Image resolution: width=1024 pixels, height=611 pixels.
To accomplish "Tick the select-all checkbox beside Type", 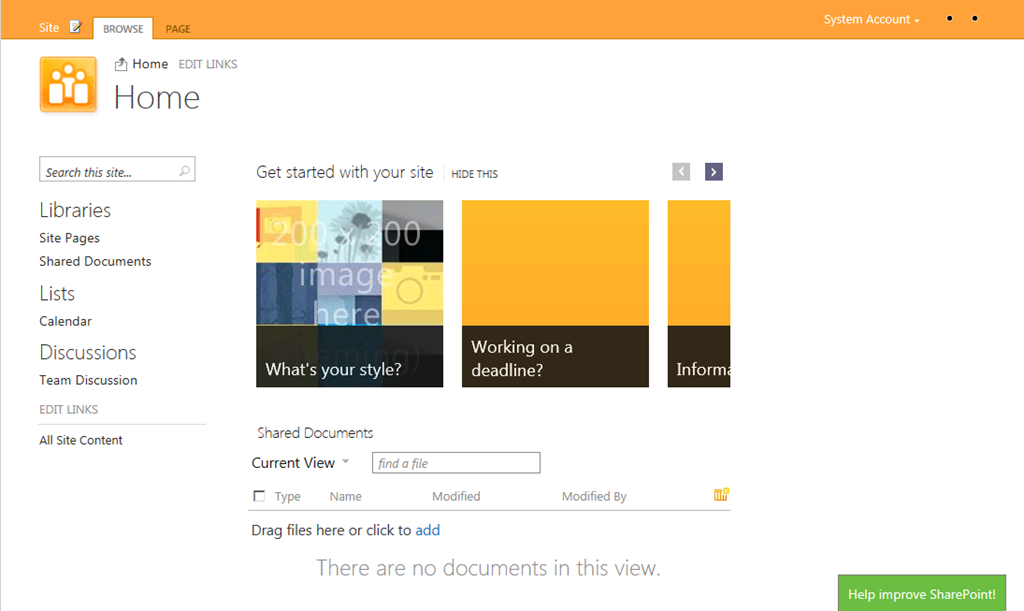I will coord(260,496).
